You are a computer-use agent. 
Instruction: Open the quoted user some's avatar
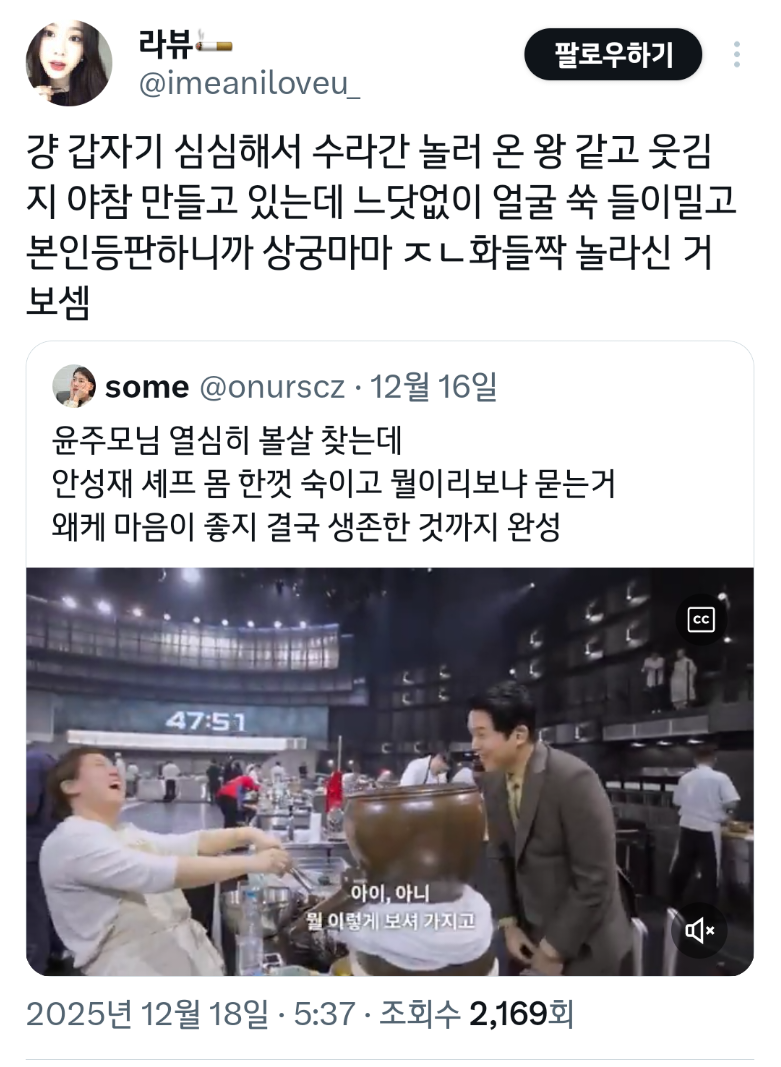pos(73,387)
